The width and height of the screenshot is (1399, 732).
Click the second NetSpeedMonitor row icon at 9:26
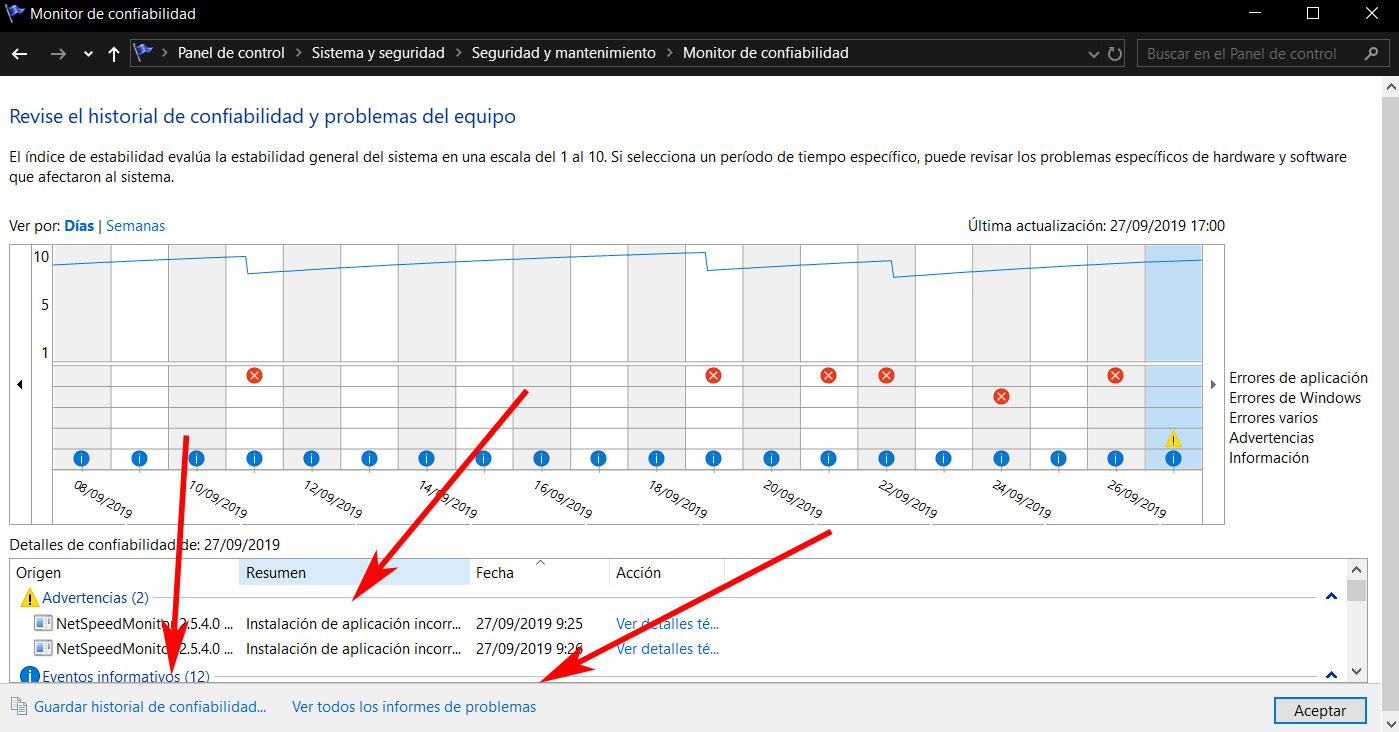(43, 648)
